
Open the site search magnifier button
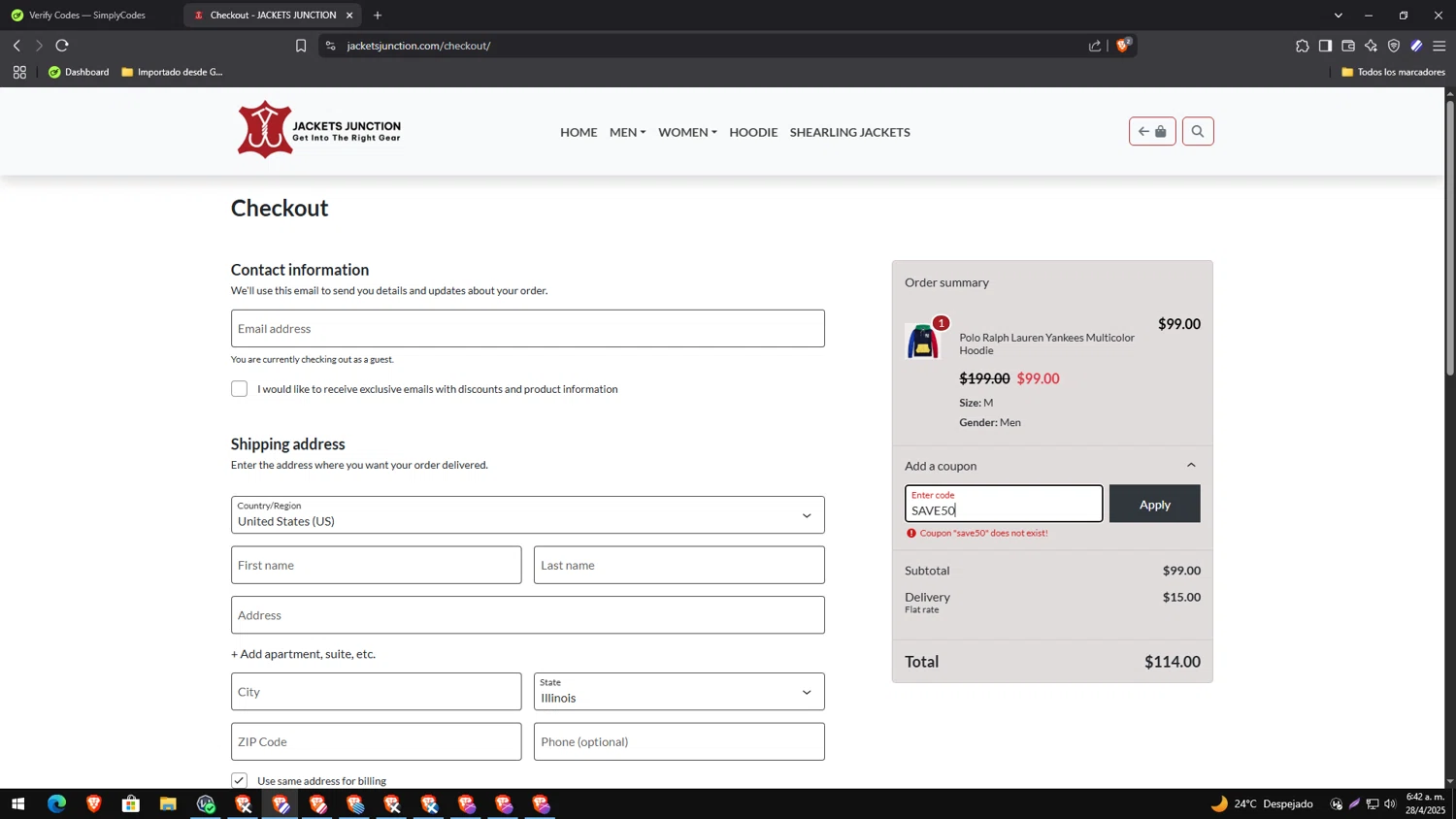coord(1198,132)
